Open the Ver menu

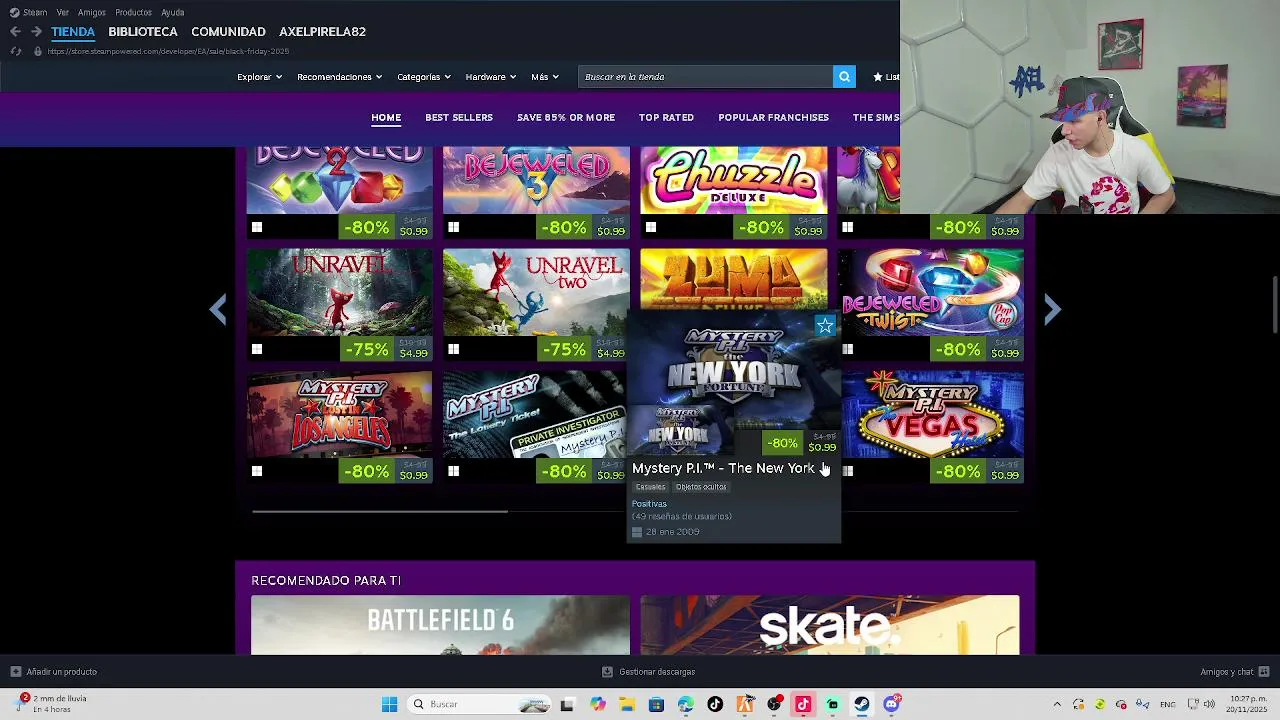[63, 12]
